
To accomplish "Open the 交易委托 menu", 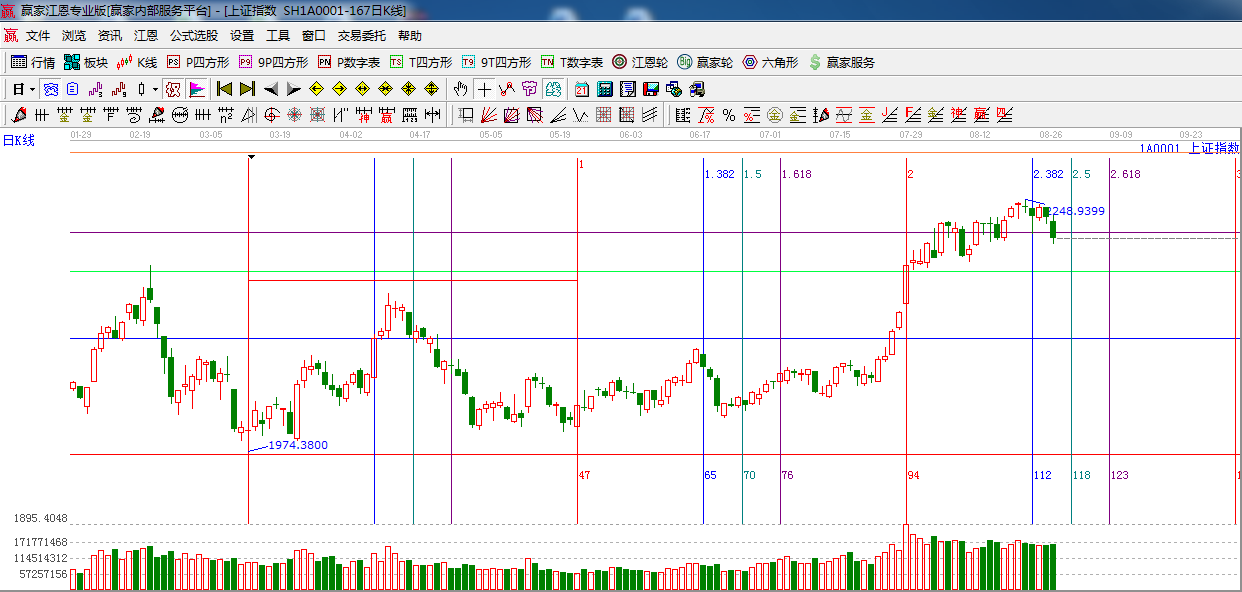I will [361, 35].
